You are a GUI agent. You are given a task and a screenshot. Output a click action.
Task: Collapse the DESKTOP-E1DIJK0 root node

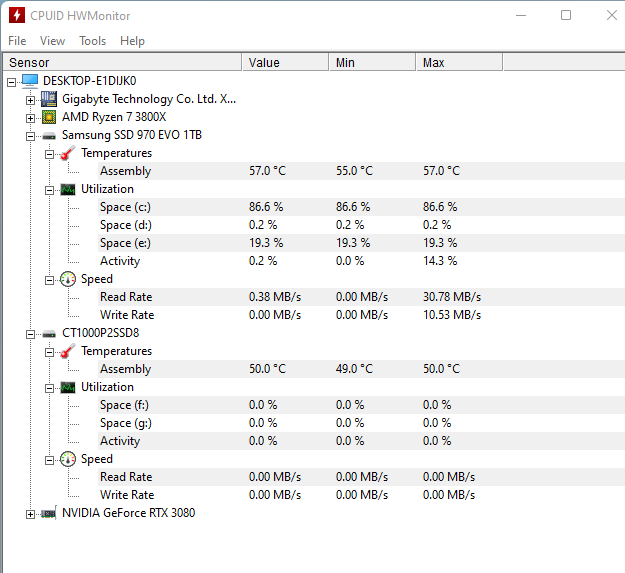click(12, 82)
